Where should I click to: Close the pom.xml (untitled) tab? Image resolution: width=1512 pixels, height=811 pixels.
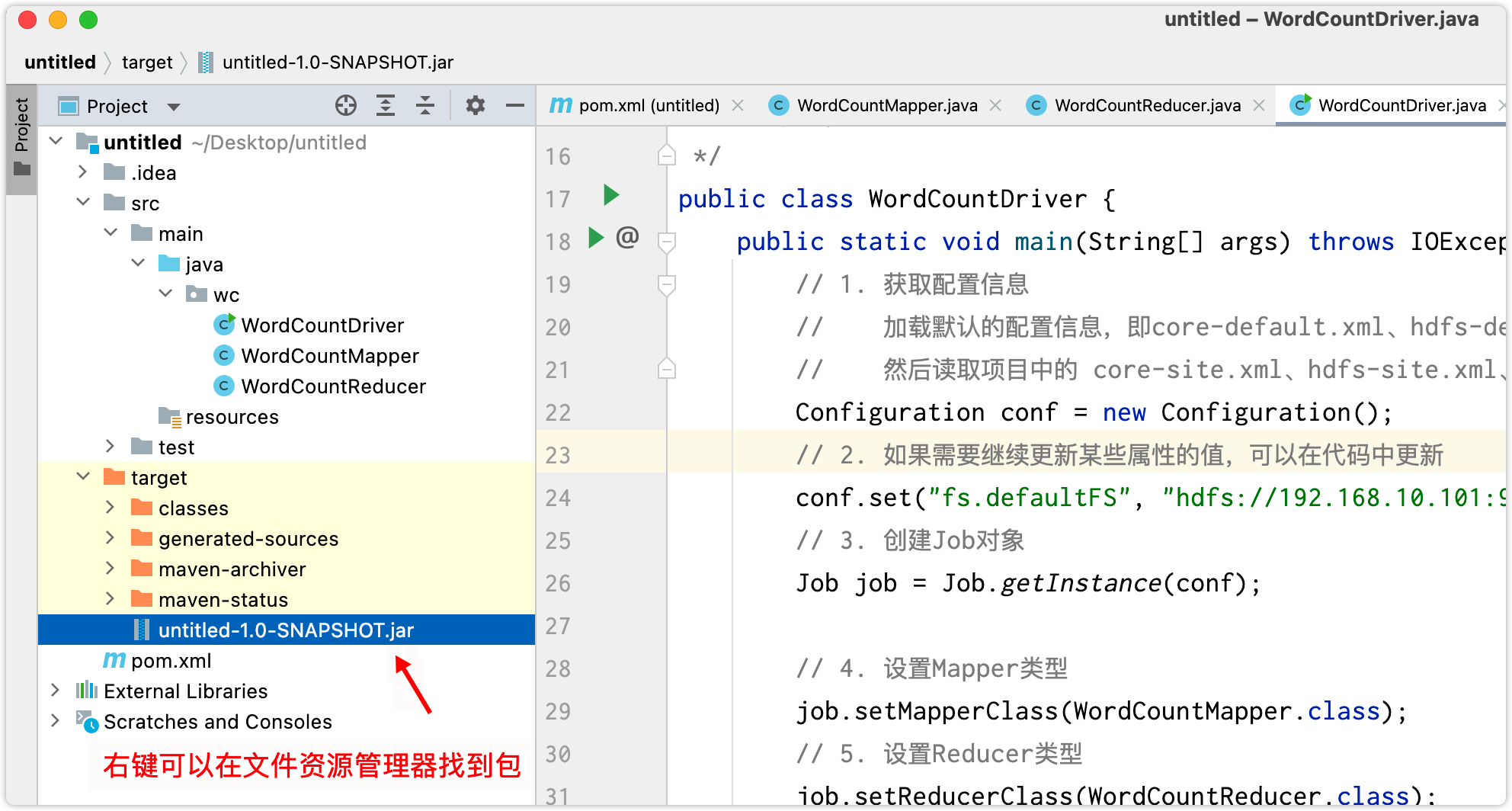click(x=738, y=105)
